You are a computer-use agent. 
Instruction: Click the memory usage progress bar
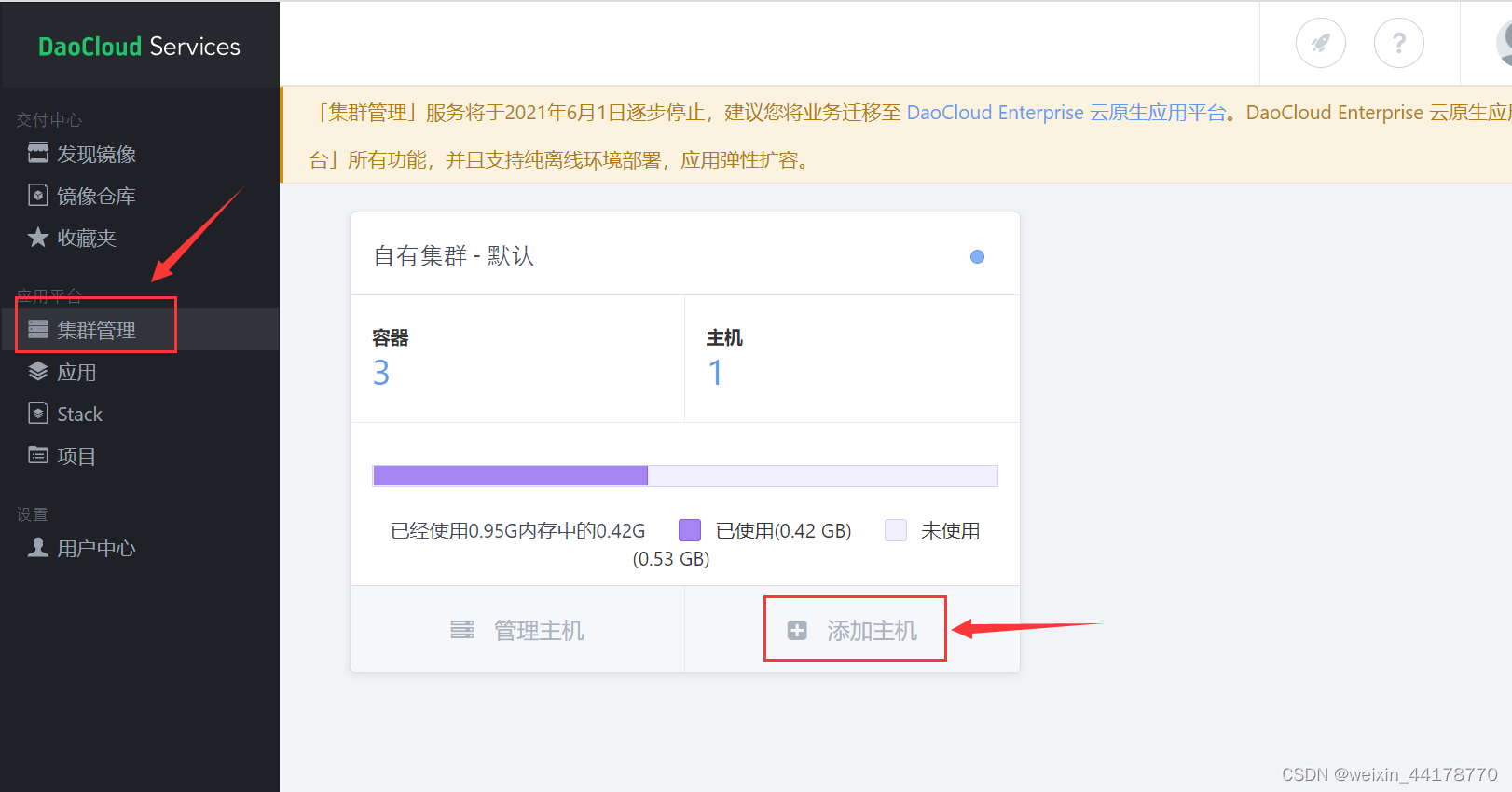coord(685,476)
